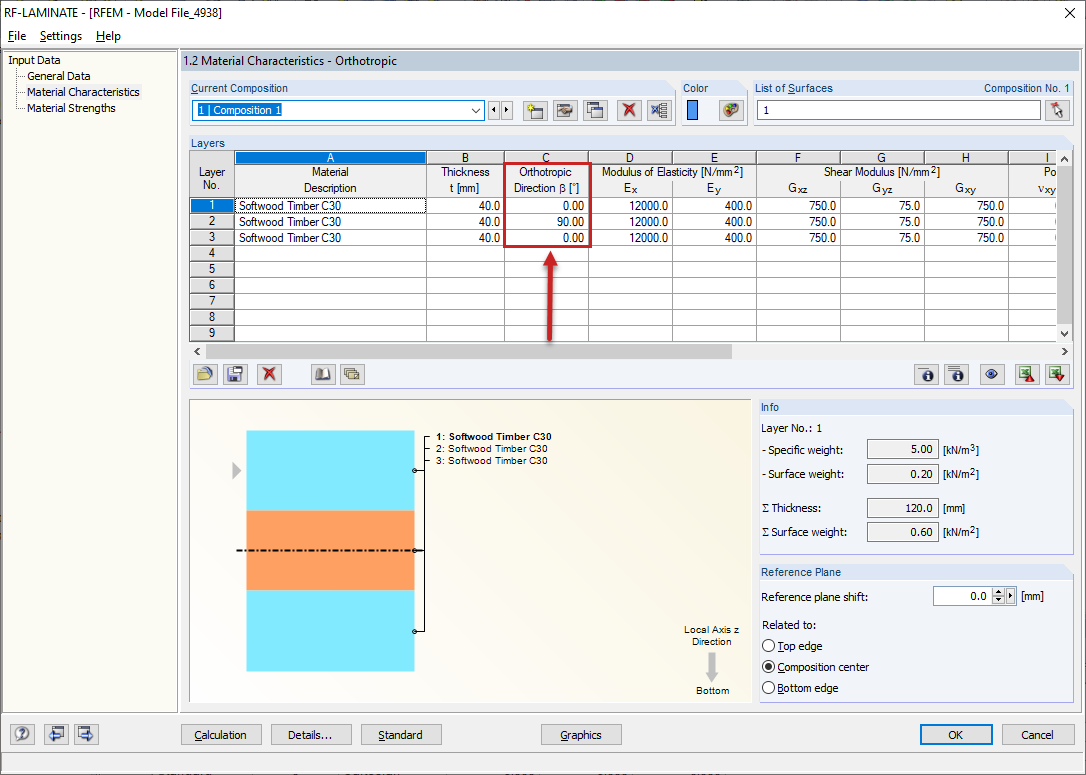The image size is (1086, 775).
Task: Confirm with the OK button
Action: tap(956, 735)
